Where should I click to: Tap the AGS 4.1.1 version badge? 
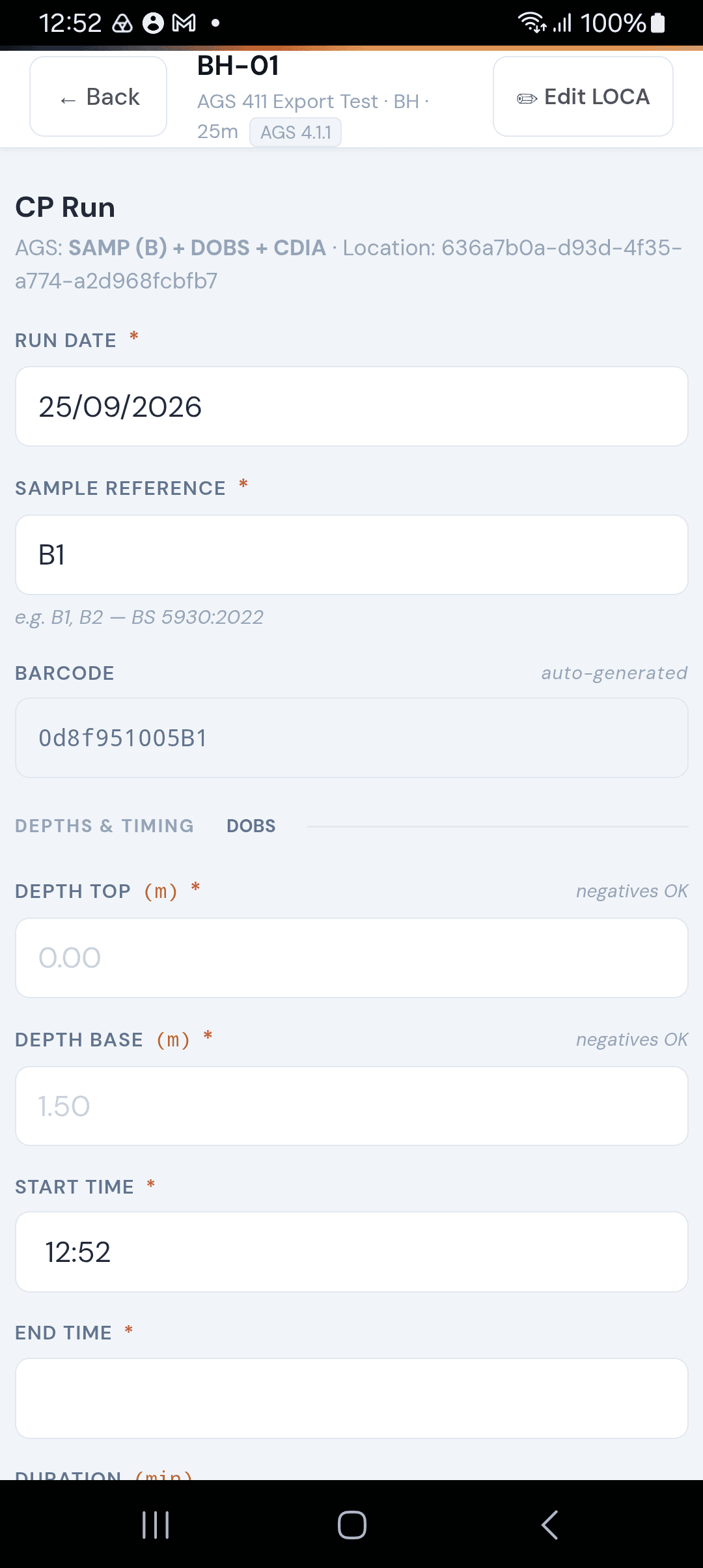click(296, 132)
